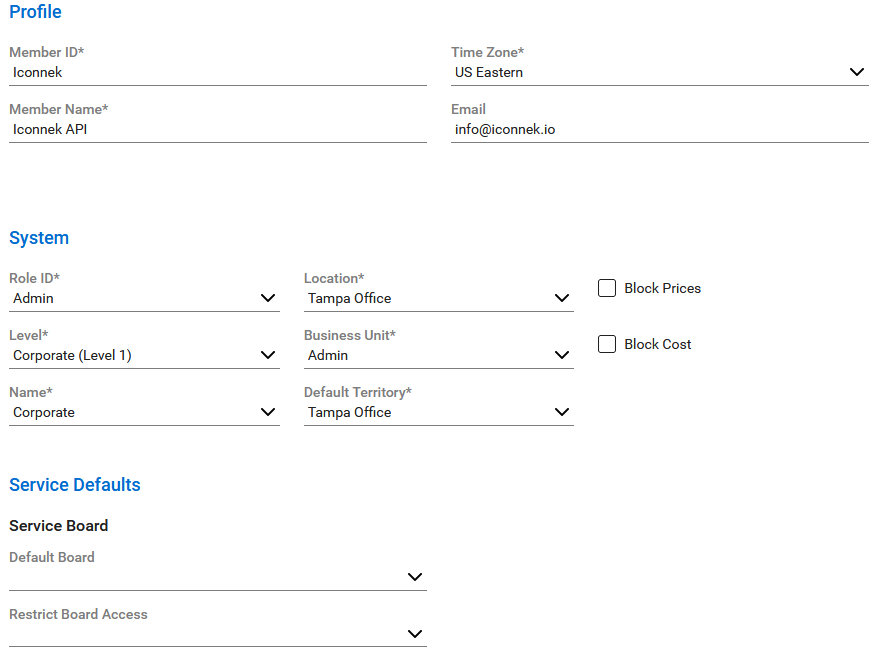Open the Business Unit dropdown
The image size is (884, 672).
438,355
